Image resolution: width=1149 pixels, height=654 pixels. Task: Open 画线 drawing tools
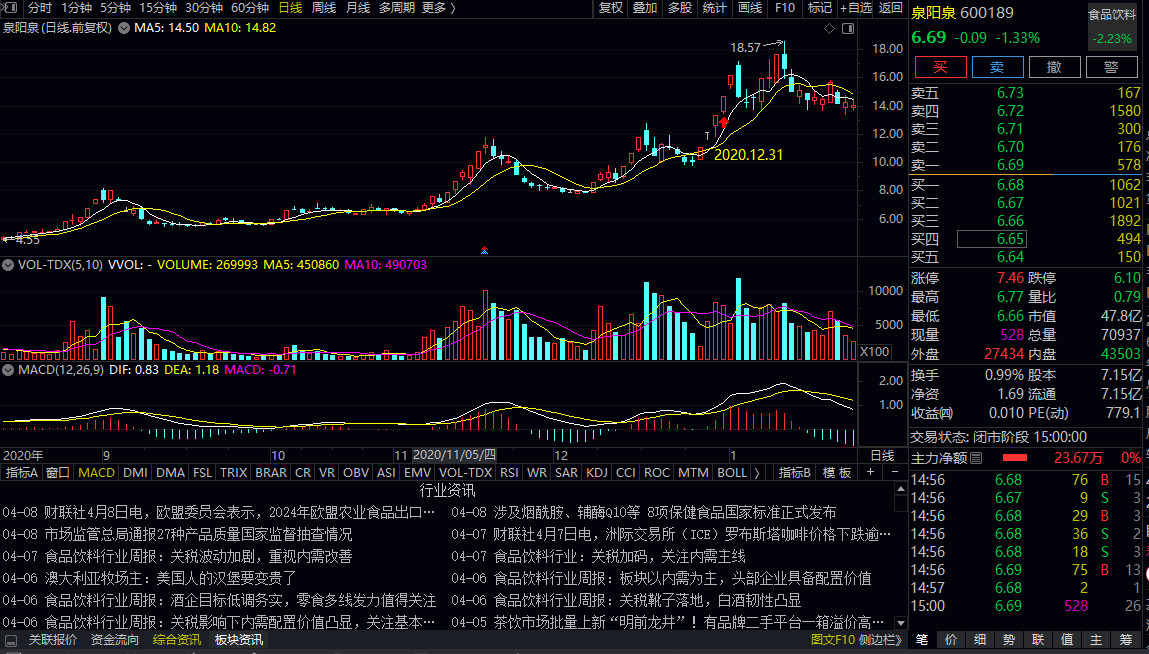click(750, 8)
